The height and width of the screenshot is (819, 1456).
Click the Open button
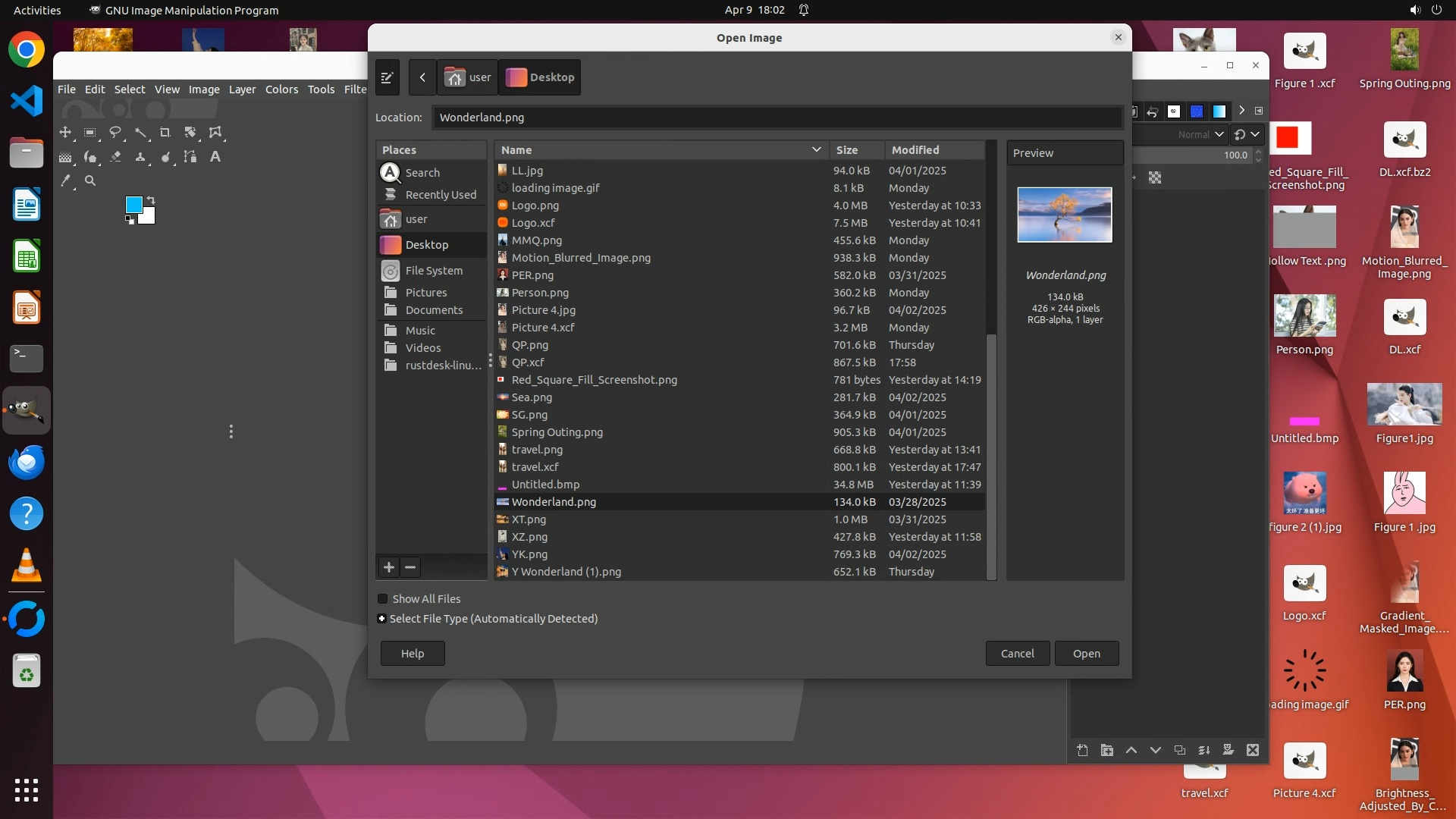point(1086,654)
